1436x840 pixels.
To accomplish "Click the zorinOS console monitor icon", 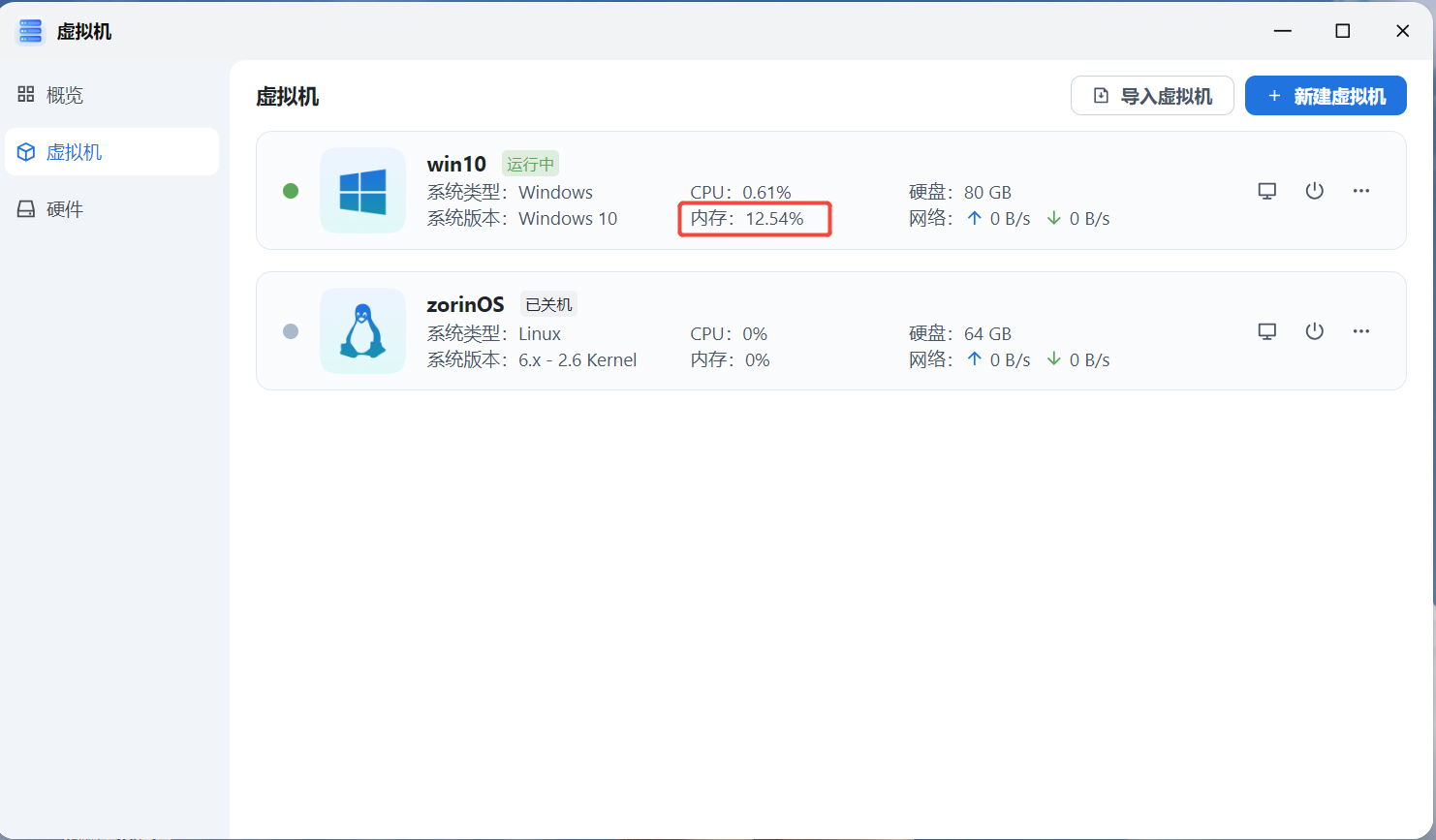I will pos(1266,331).
